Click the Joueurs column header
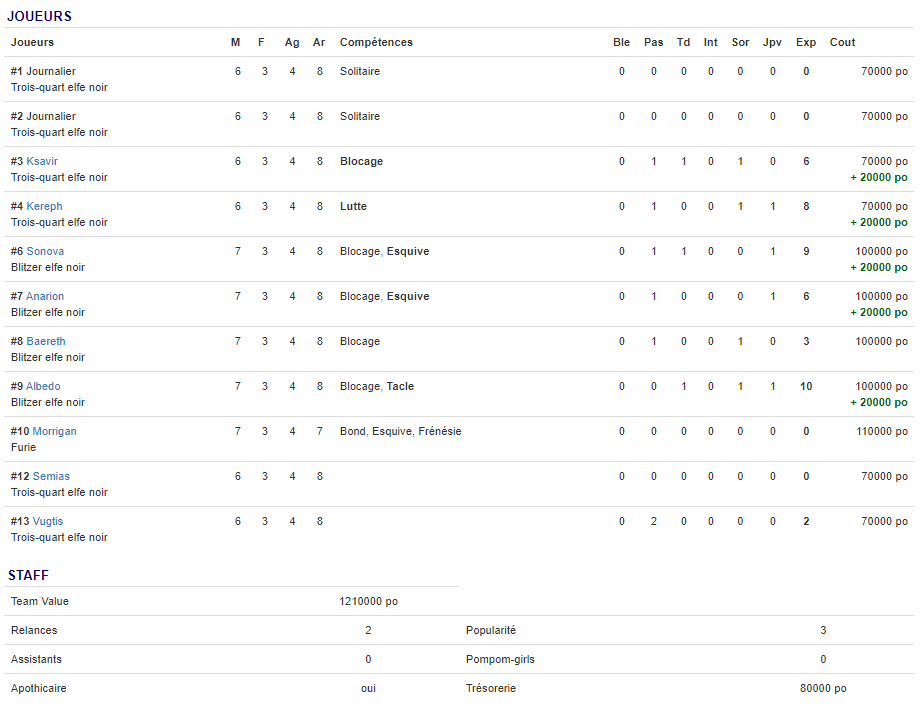The width and height of the screenshot is (922, 709). pyautogui.click(x=32, y=42)
